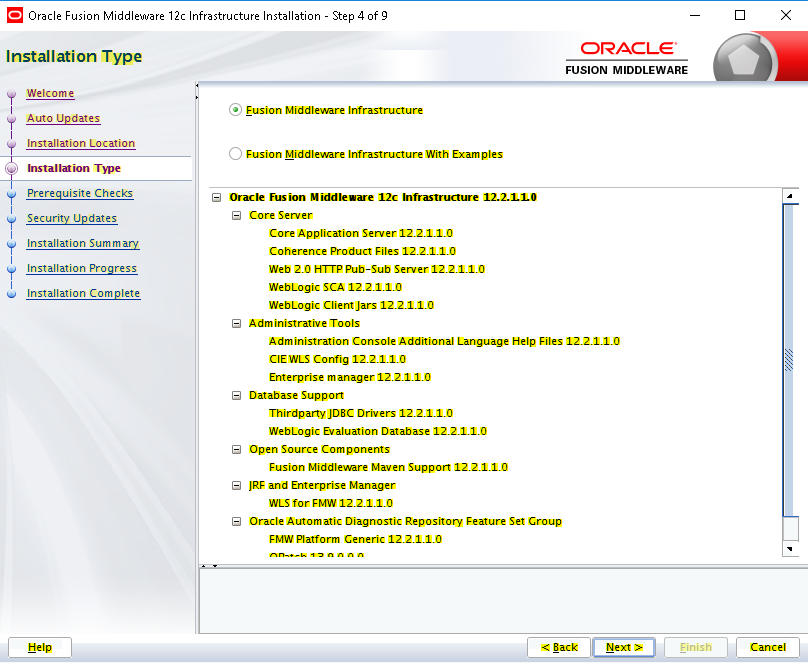Collapse the JRF and Enterprise Manager node
This screenshot has height=663, width=808.
(x=237, y=485)
